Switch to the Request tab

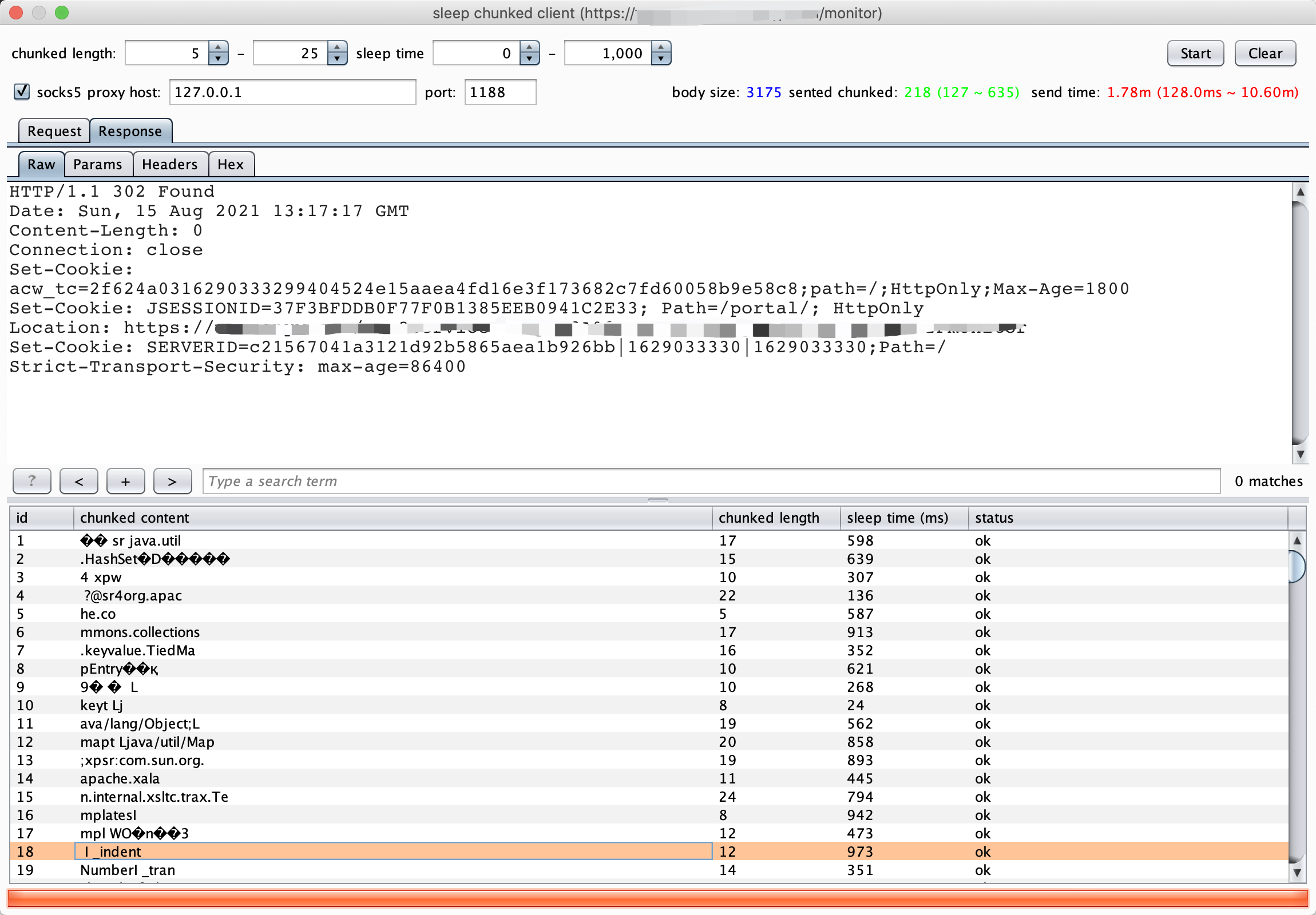pyautogui.click(x=54, y=131)
